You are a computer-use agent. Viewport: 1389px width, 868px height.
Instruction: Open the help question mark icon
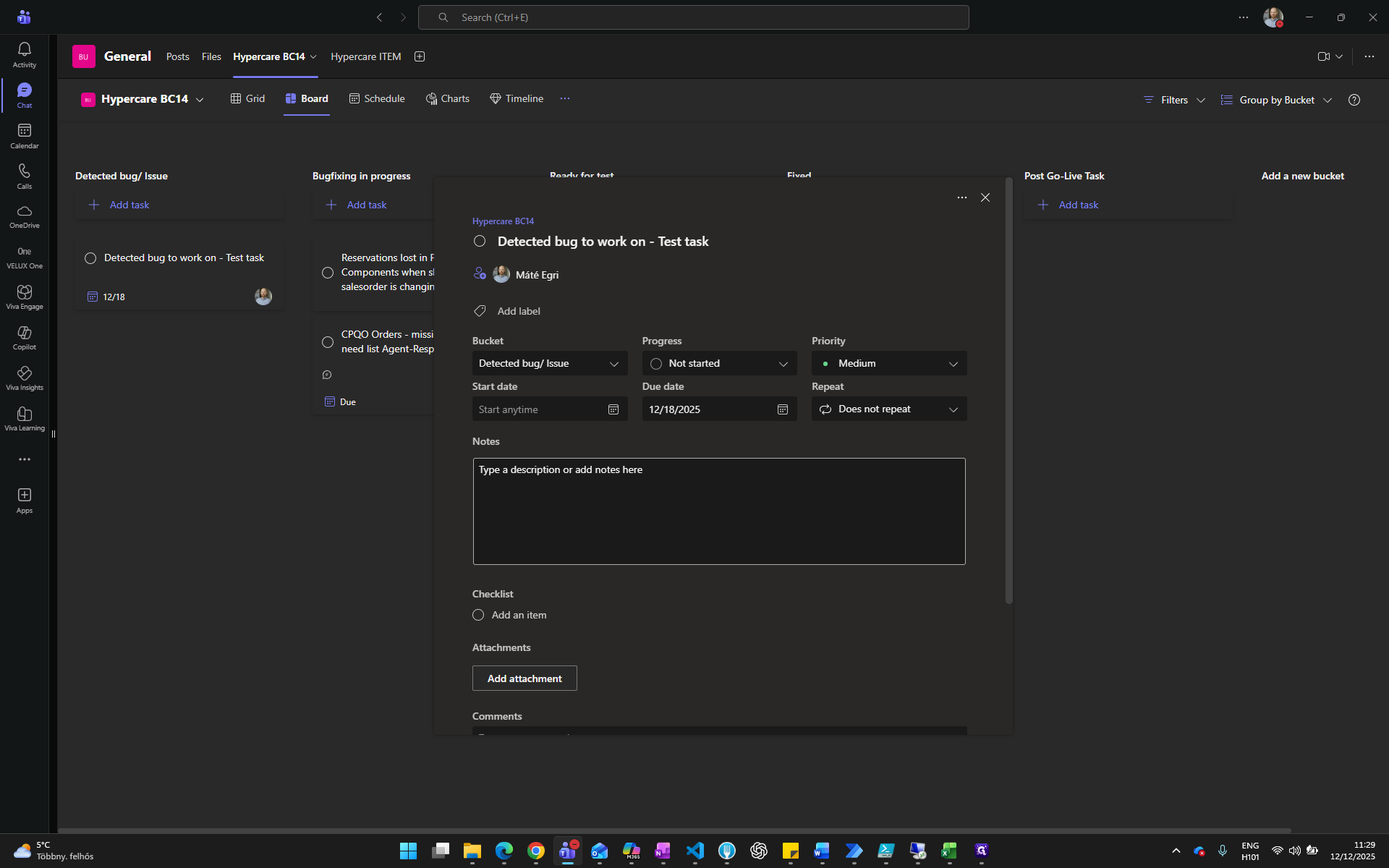click(x=1354, y=100)
